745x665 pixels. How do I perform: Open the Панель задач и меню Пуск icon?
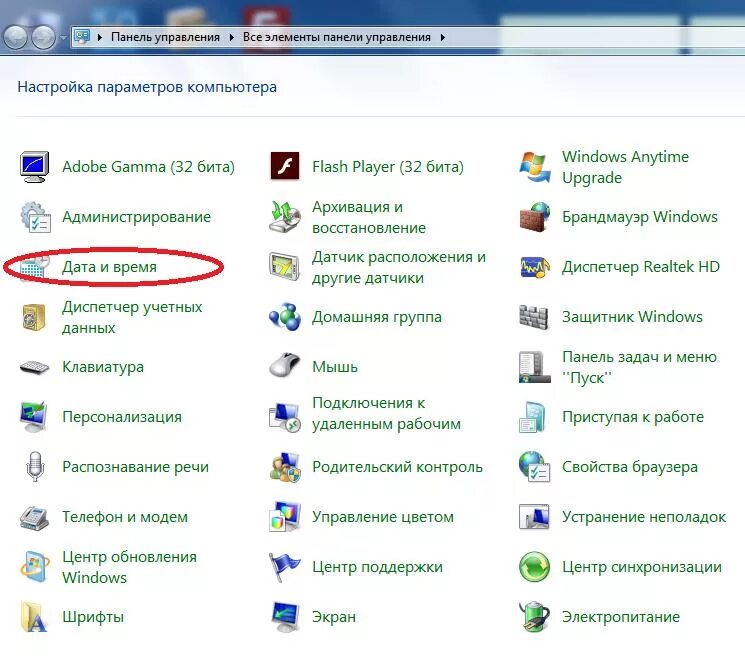pyautogui.click(x=535, y=367)
